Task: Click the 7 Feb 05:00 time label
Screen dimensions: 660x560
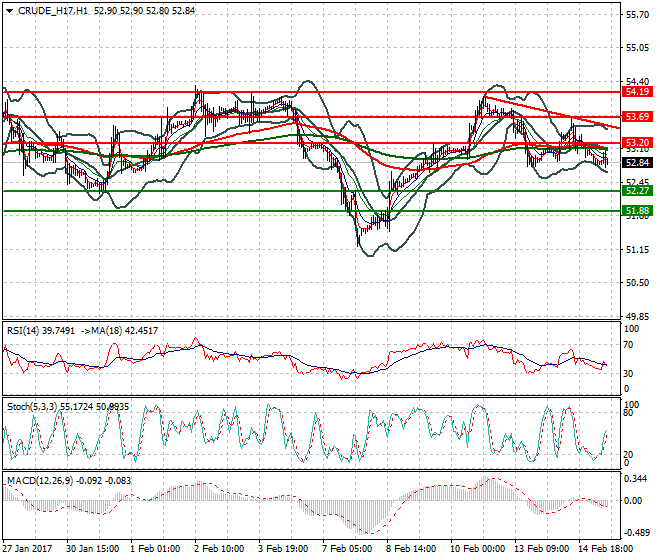Action: tap(347, 549)
